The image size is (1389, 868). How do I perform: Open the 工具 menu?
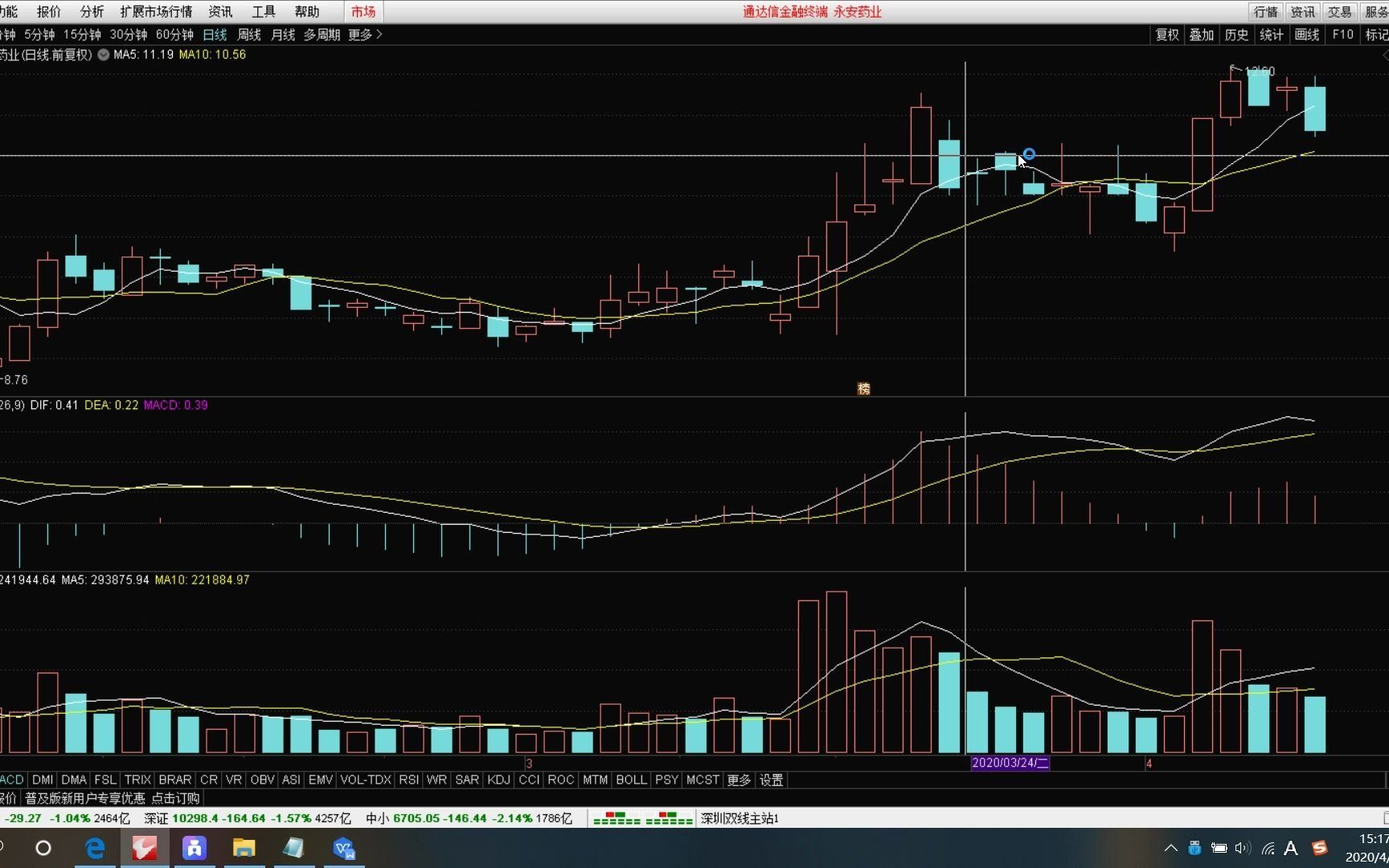tap(264, 11)
